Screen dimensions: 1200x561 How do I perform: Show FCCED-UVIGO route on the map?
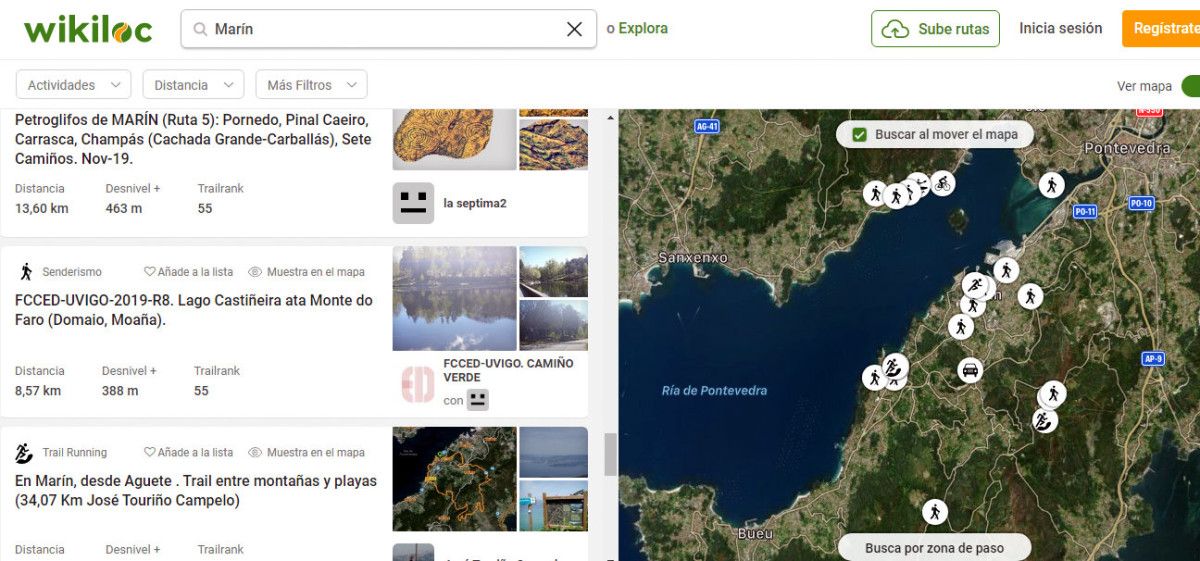(306, 272)
